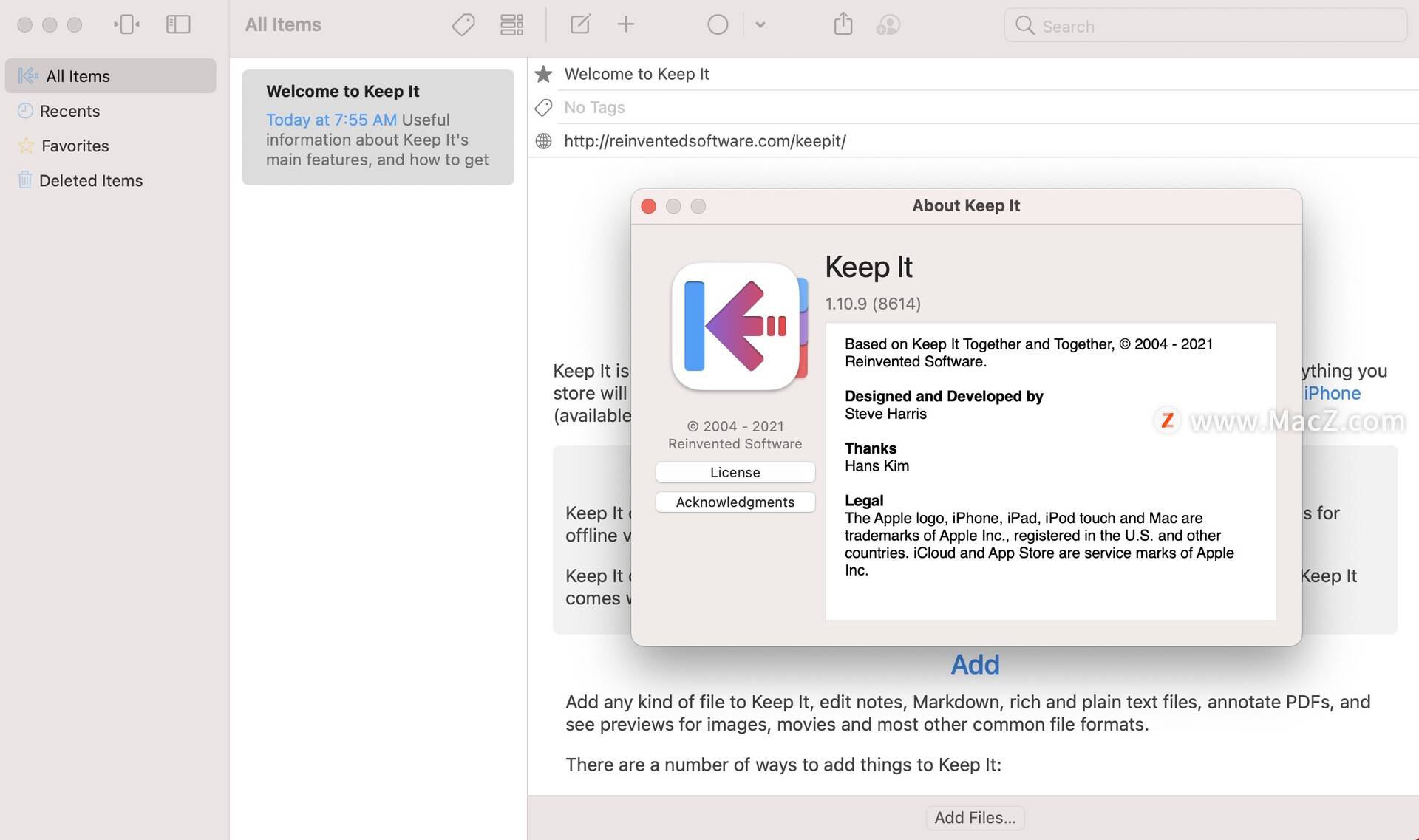Viewport: 1419px width, 840px height.
Task: Click the Add Files... button
Action: tap(975, 818)
